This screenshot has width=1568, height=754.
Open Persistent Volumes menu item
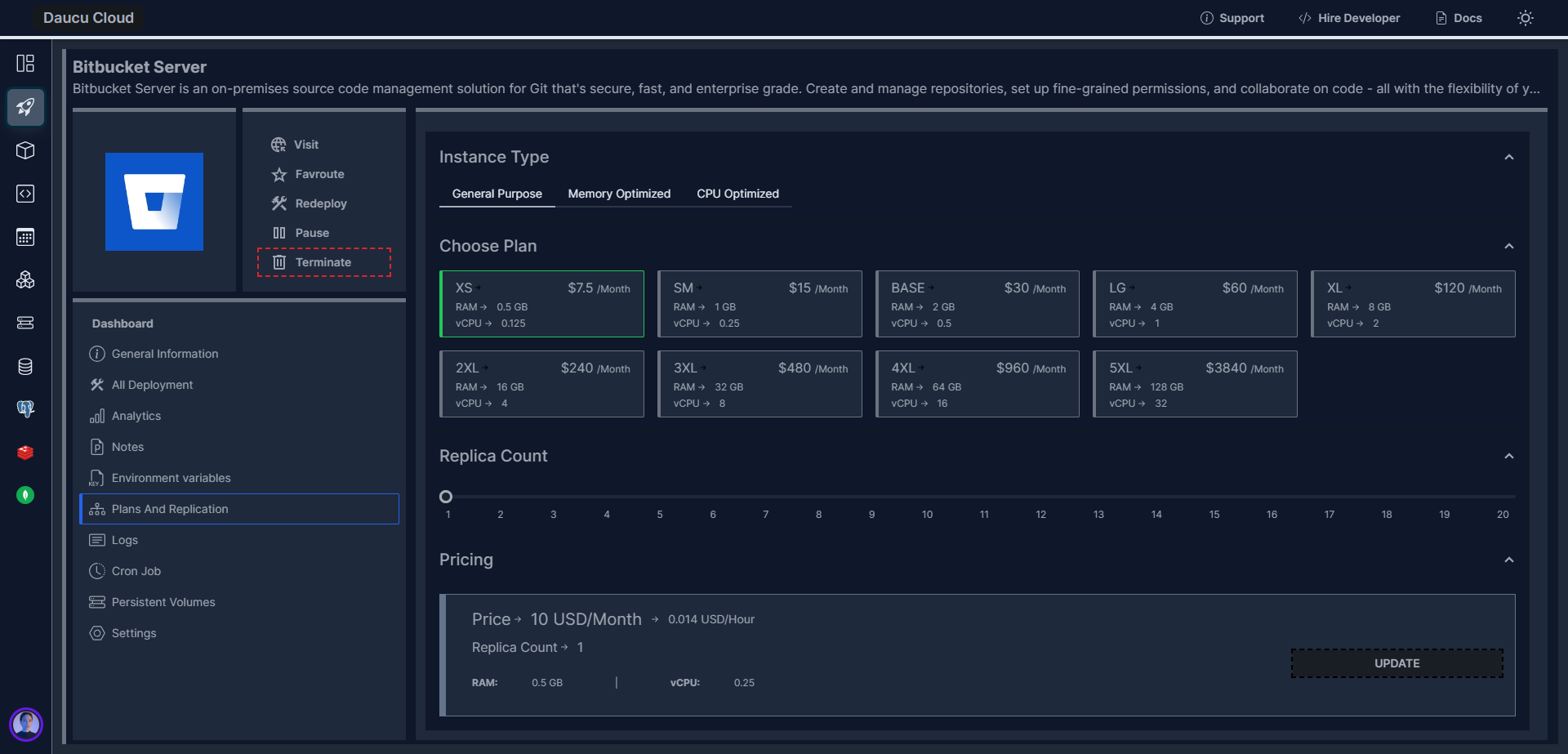click(x=239, y=602)
